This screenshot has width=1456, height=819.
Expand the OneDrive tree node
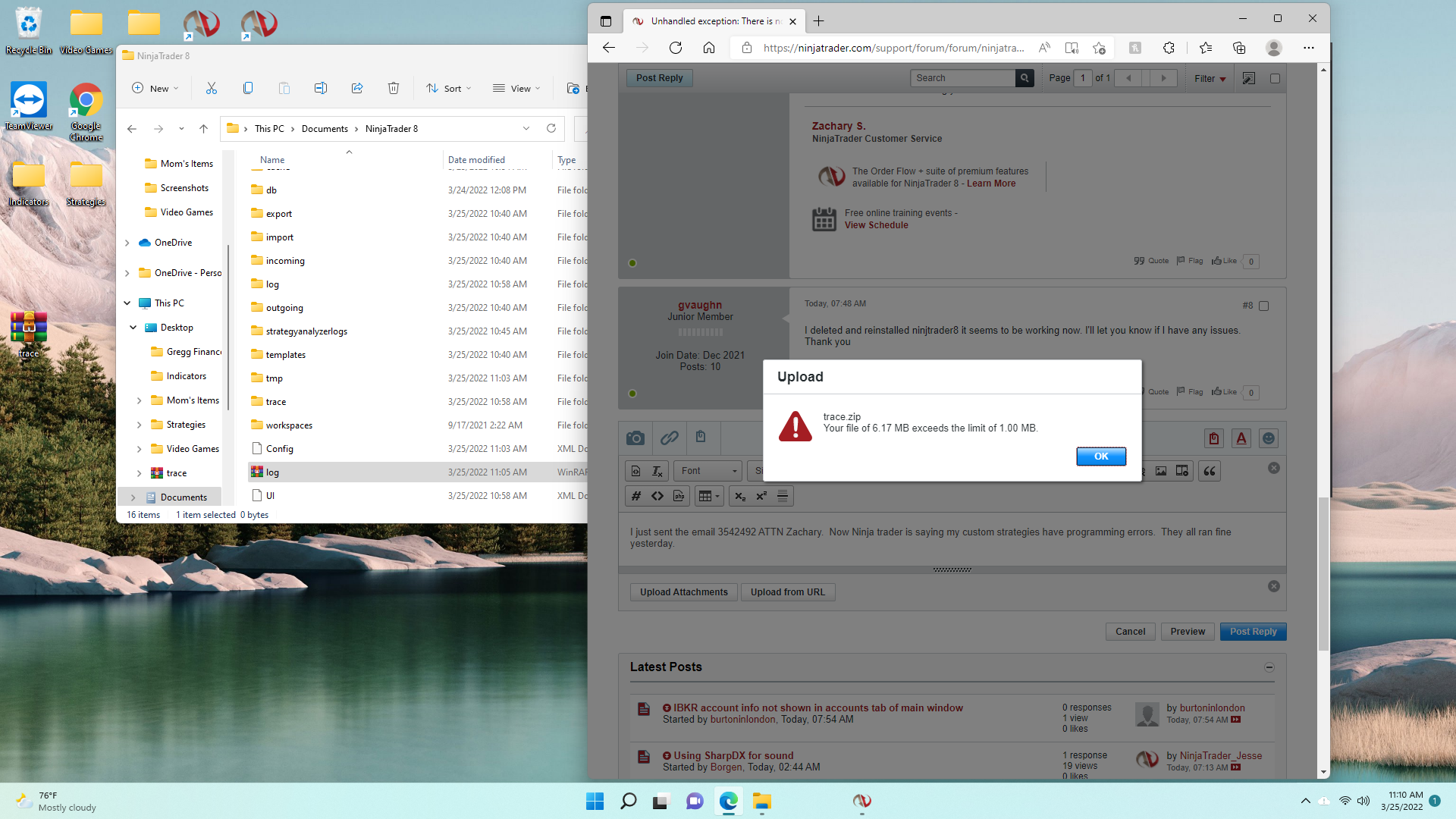tap(127, 243)
